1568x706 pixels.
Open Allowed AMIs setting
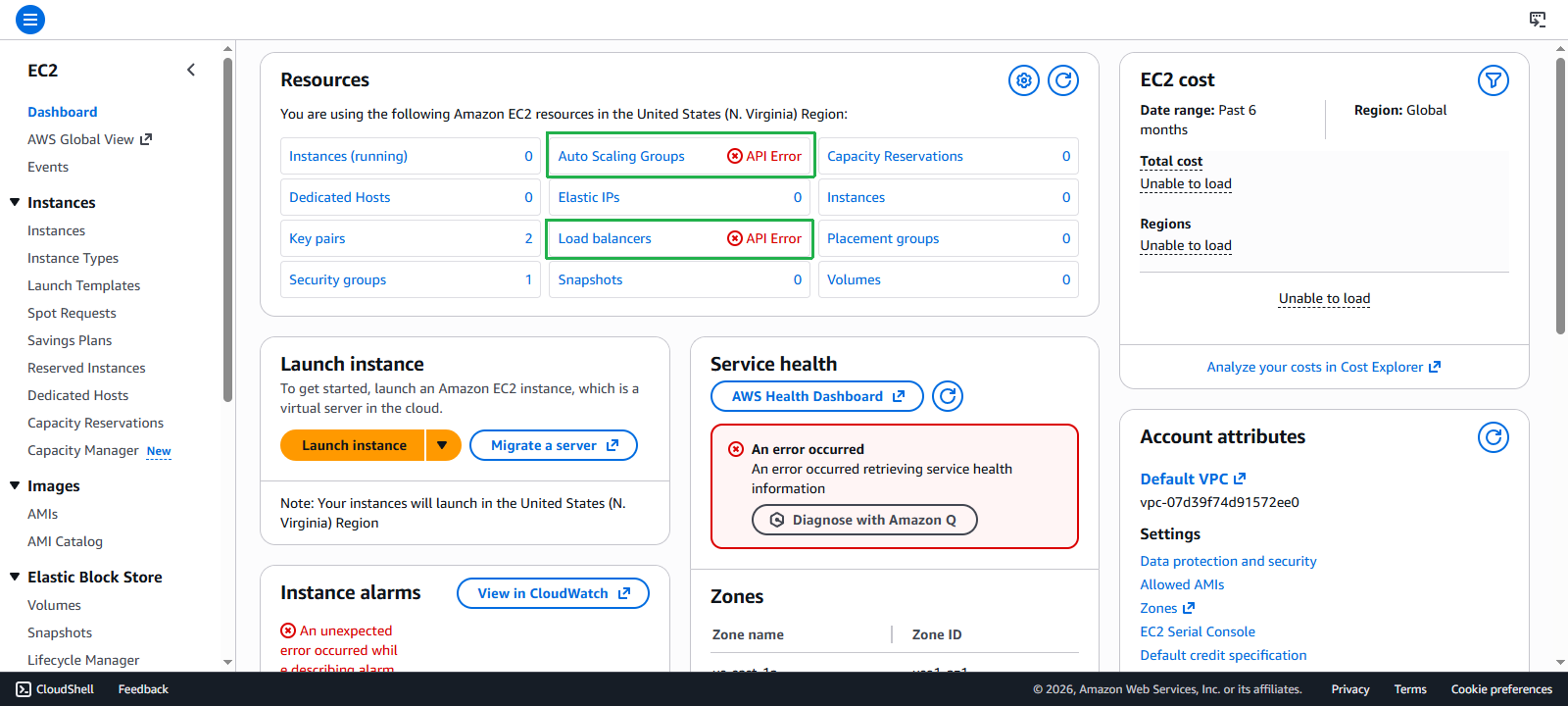[x=1182, y=584]
